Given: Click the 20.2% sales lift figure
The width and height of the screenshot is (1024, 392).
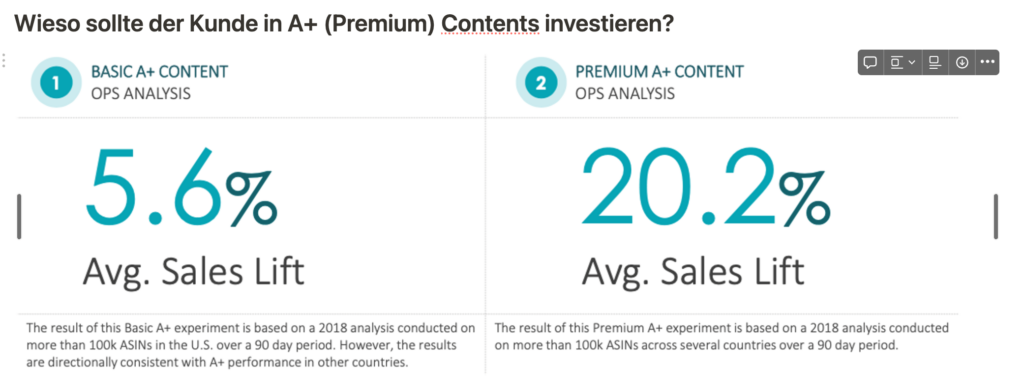Looking at the screenshot, I should 705,186.
